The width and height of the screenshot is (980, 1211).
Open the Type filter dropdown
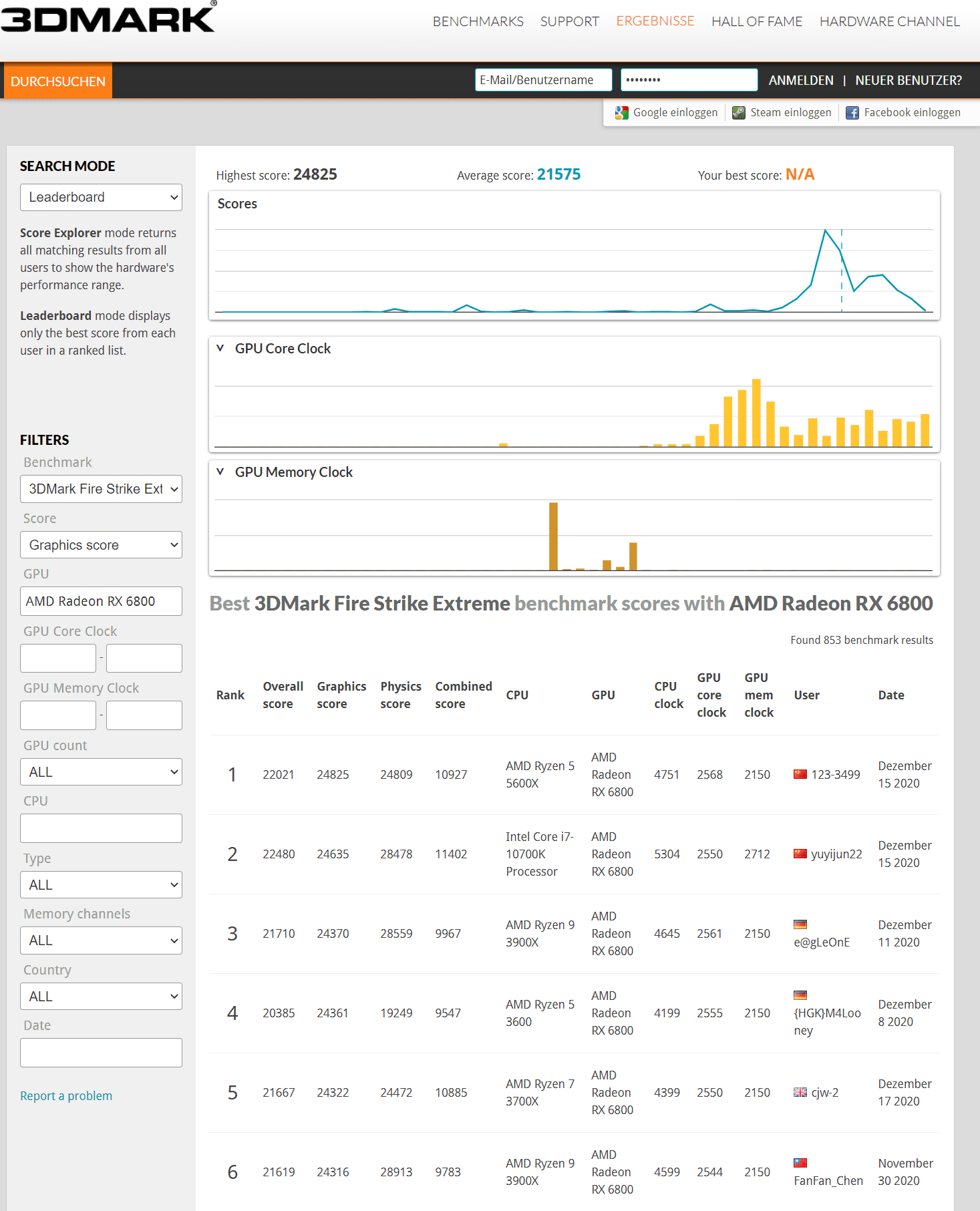(101, 885)
